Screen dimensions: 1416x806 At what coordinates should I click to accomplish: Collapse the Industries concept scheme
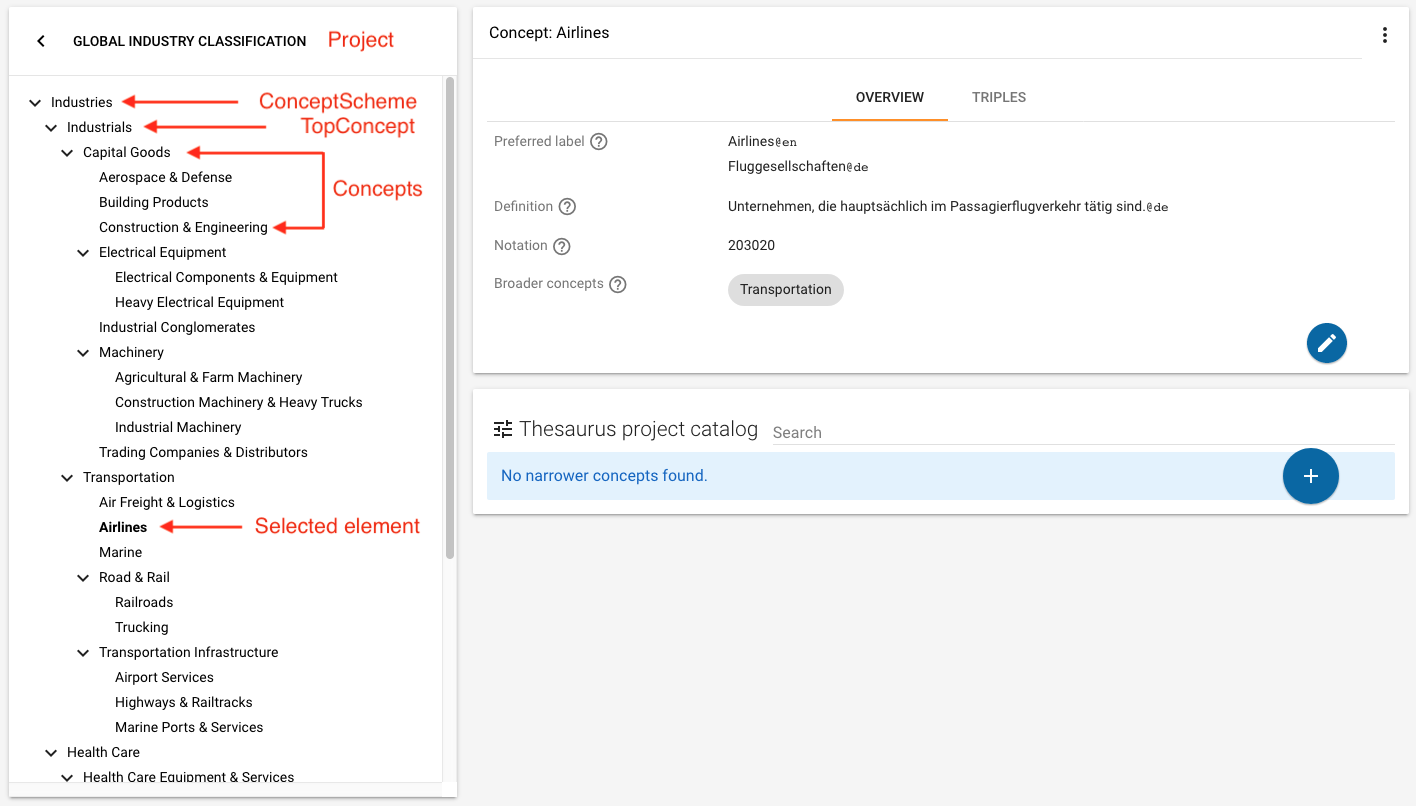[x=35, y=103]
